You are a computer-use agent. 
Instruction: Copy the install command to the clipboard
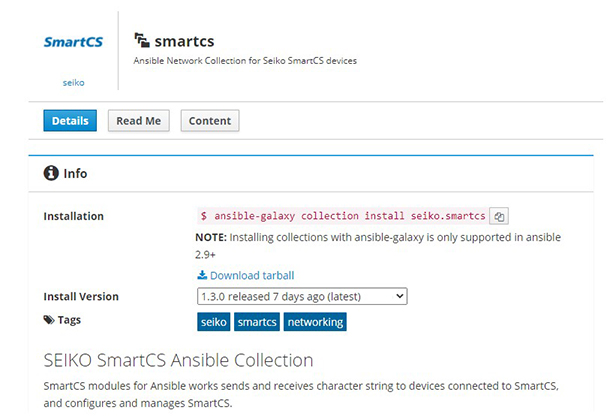498,216
